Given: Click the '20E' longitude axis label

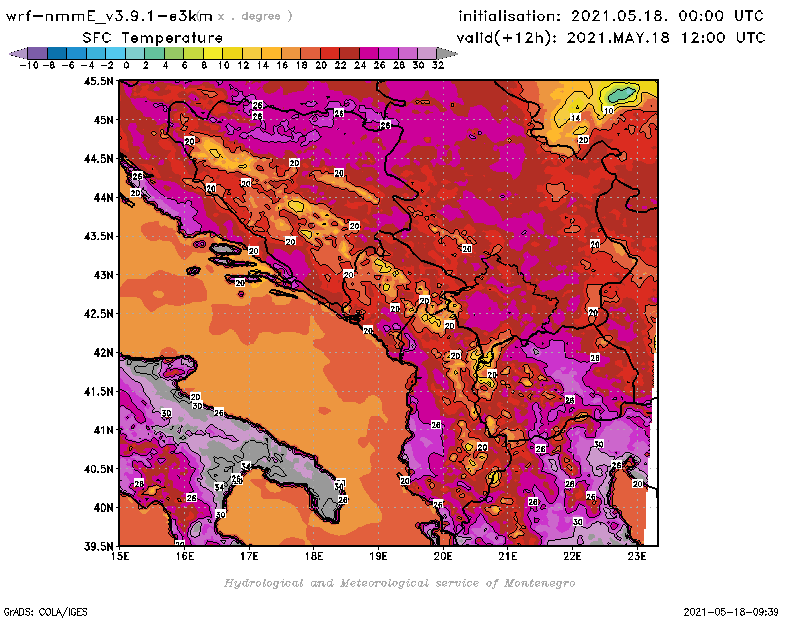Looking at the screenshot, I should tap(443, 556).
